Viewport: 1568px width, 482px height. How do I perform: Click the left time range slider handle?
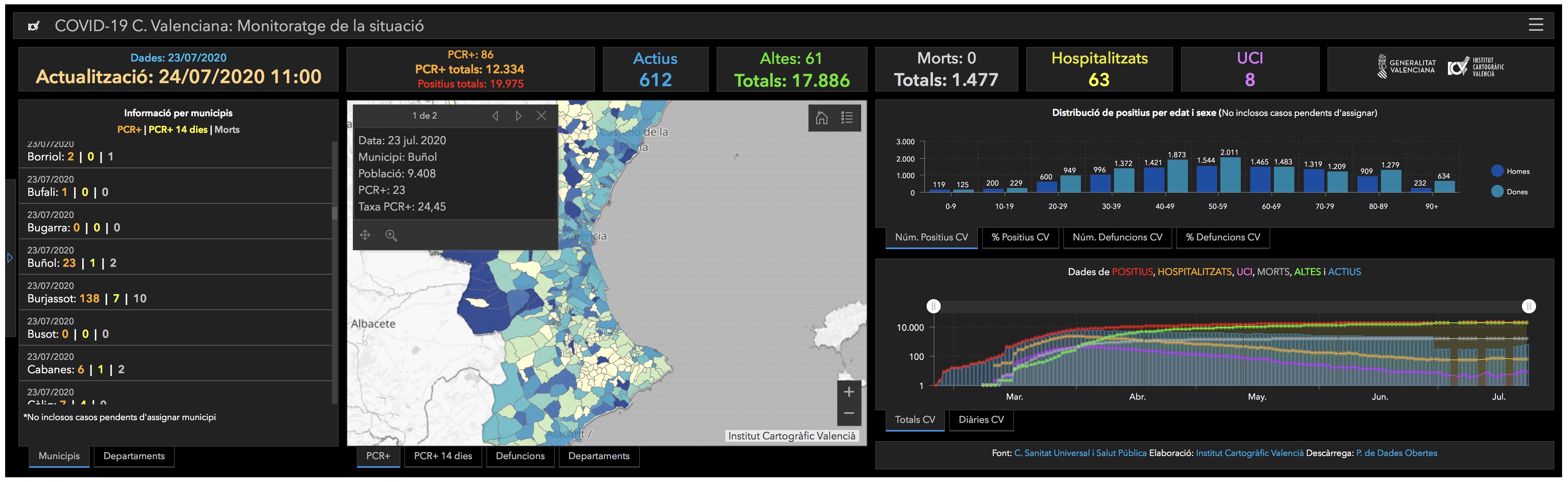933,306
